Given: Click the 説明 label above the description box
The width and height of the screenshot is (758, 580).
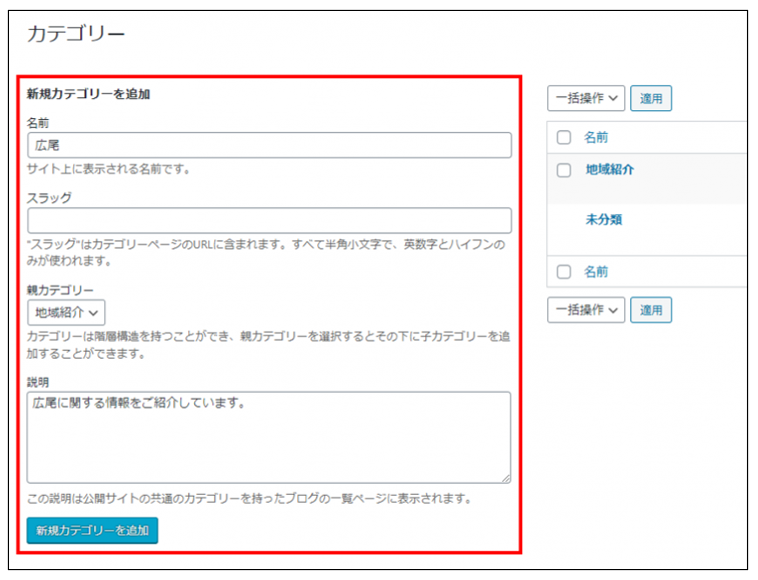Looking at the screenshot, I should pos(39,381).
